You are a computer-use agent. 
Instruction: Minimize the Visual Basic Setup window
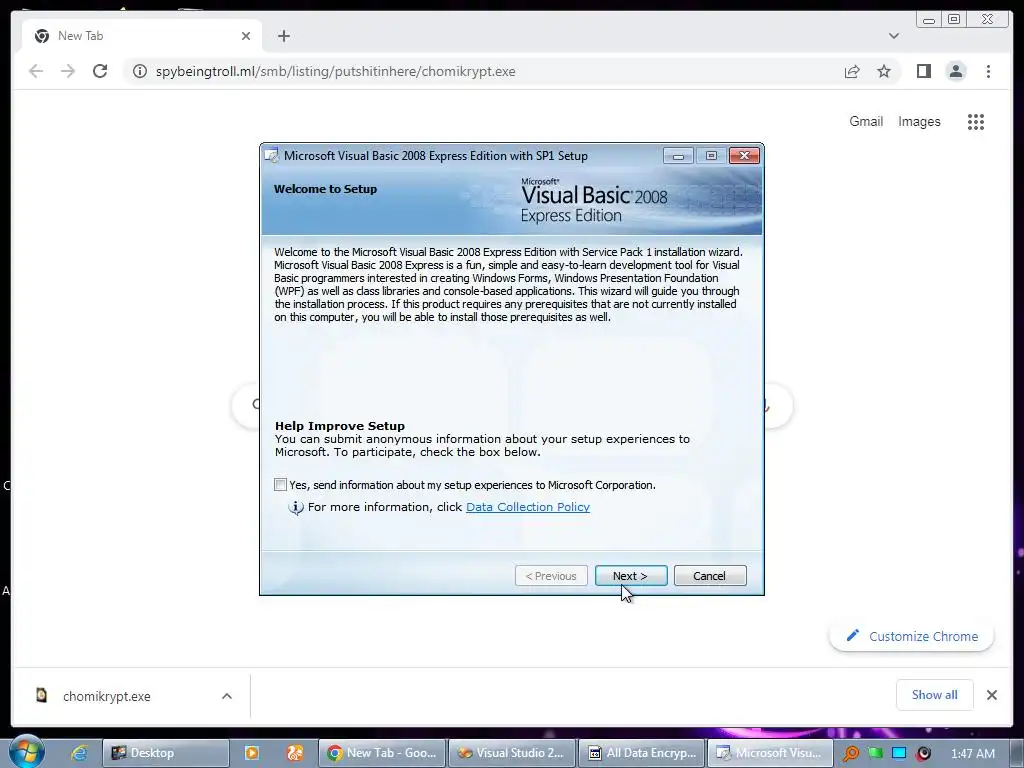[x=678, y=155]
